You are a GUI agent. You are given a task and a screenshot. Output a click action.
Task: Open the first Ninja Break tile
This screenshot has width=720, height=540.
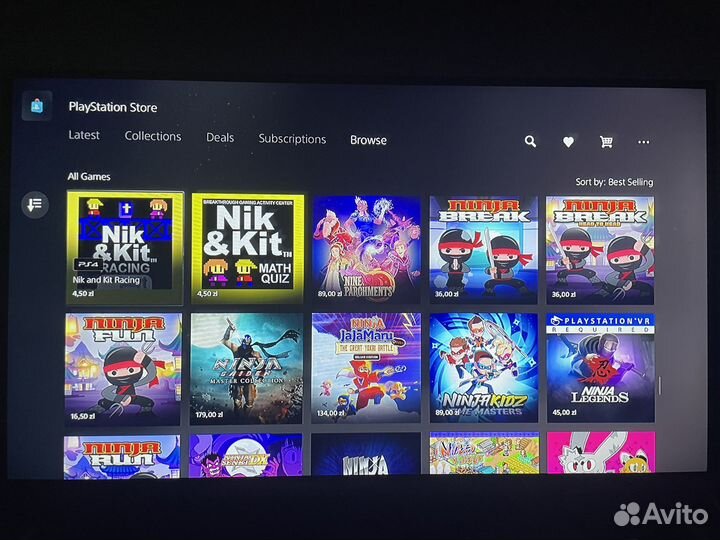pyautogui.click(x=484, y=250)
